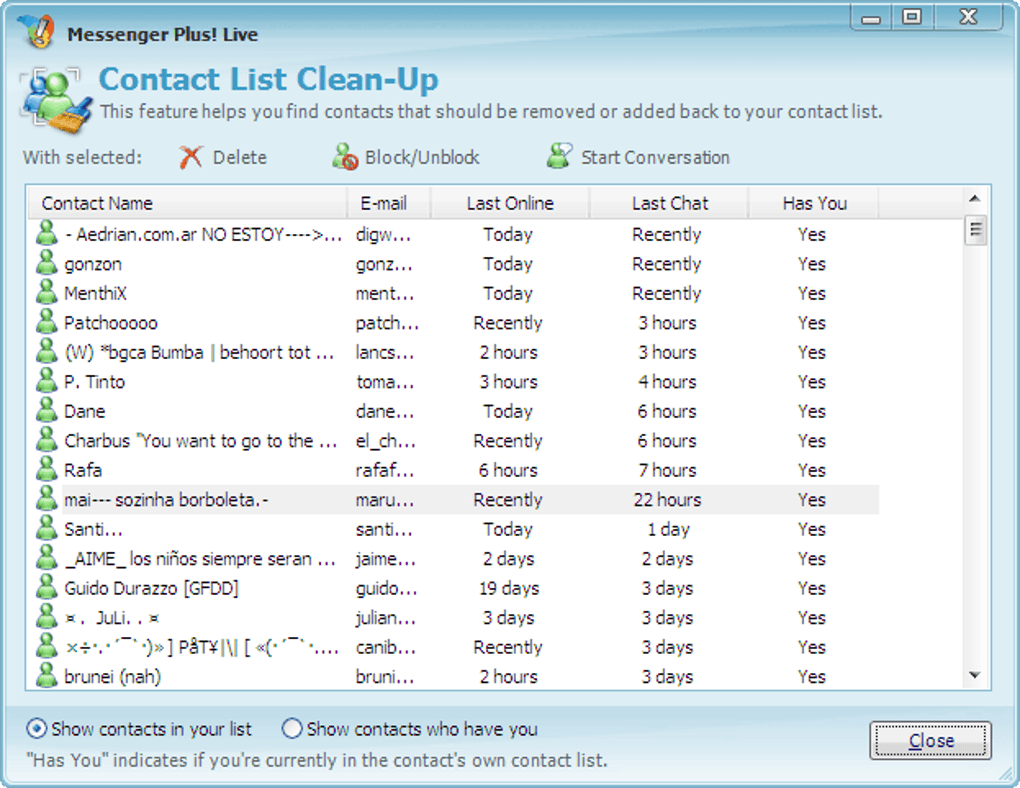The height and width of the screenshot is (788, 1020).
Task: Click the contact icon beside gonzon
Action: click(x=46, y=263)
